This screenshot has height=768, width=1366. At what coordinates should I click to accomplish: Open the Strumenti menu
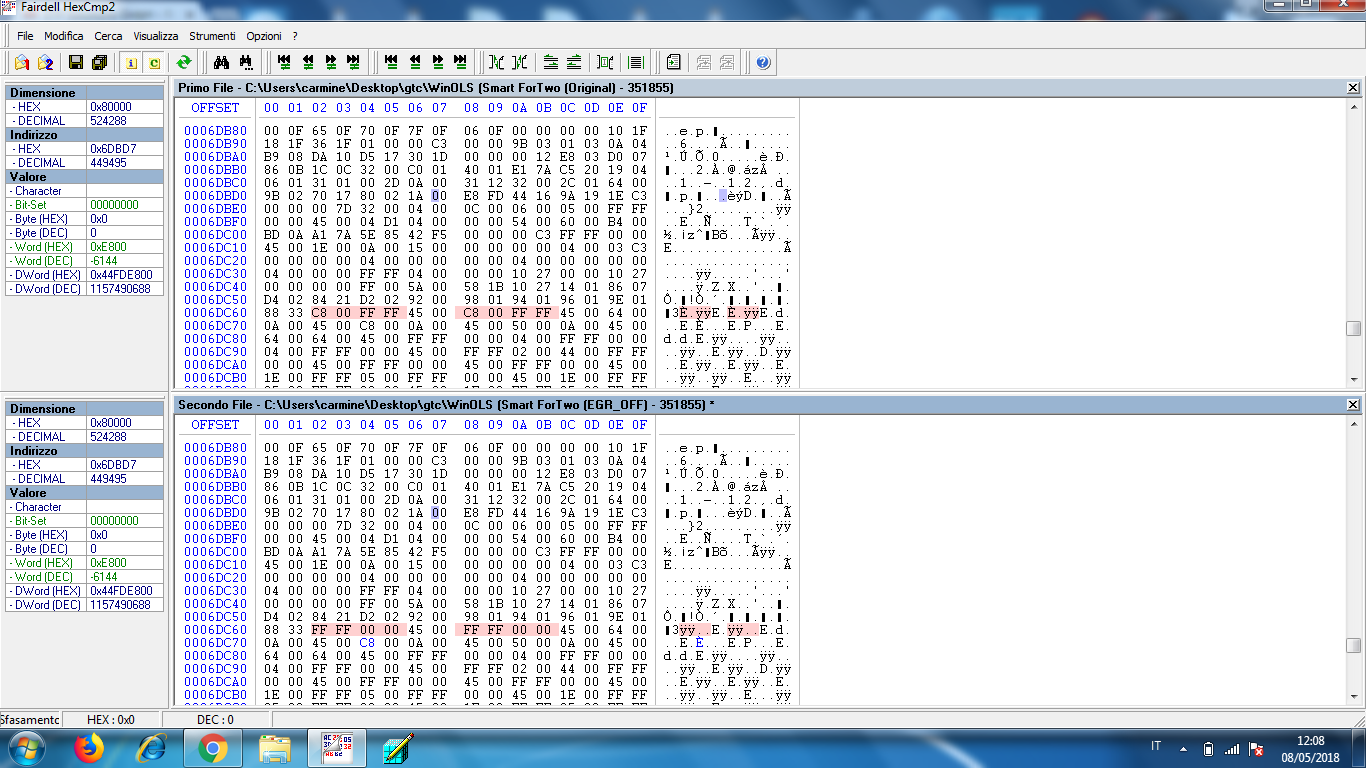[x=212, y=36]
